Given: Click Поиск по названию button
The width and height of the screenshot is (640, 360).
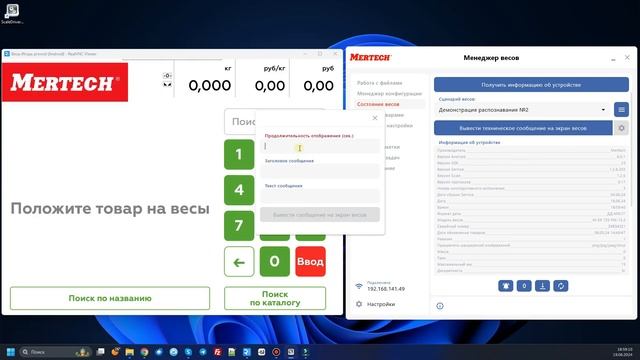Looking at the screenshot, I should click(110, 298).
